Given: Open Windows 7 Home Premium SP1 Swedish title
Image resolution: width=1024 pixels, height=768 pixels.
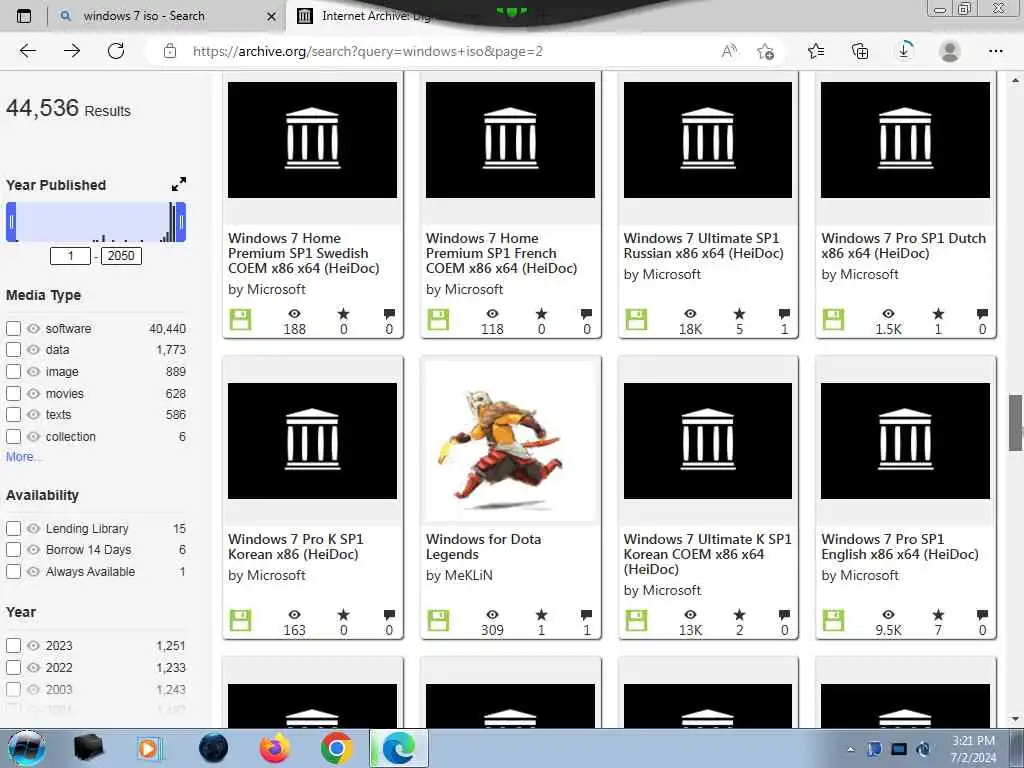Looking at the screenshot, I should [304, 253].
